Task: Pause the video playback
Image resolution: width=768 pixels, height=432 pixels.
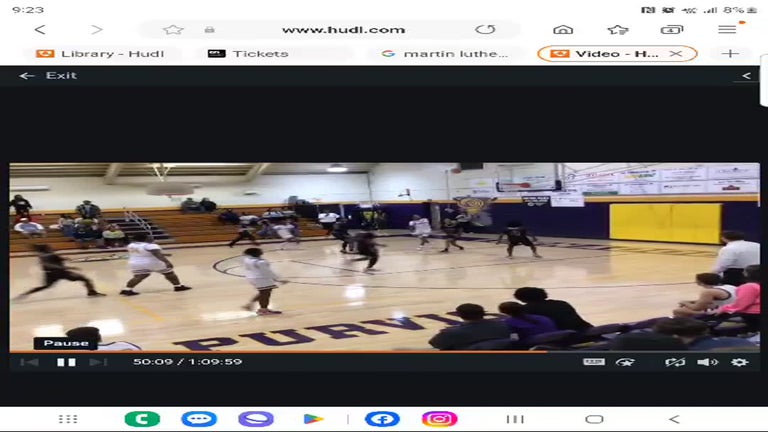Action: click(x=66, y=362)
